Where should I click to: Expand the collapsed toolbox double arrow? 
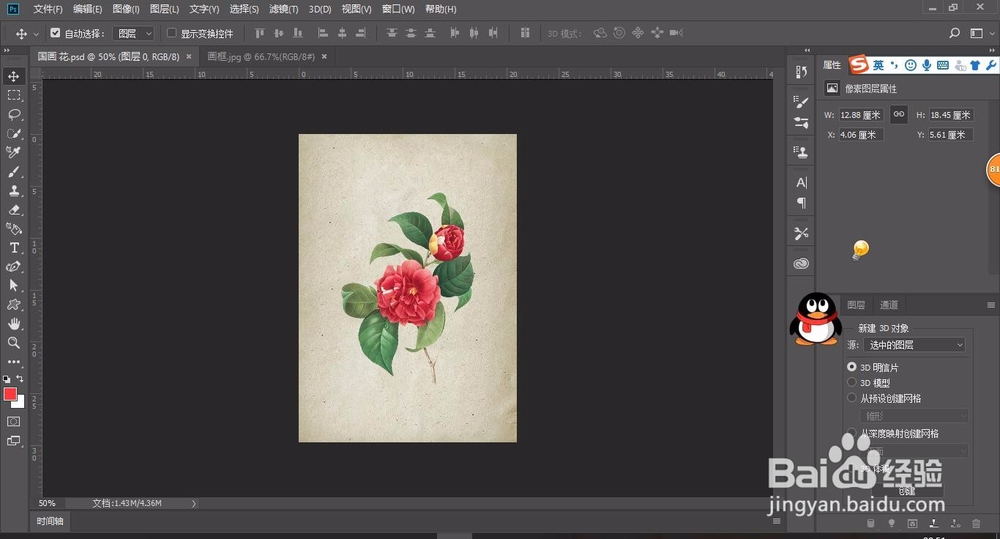point(6,50)
